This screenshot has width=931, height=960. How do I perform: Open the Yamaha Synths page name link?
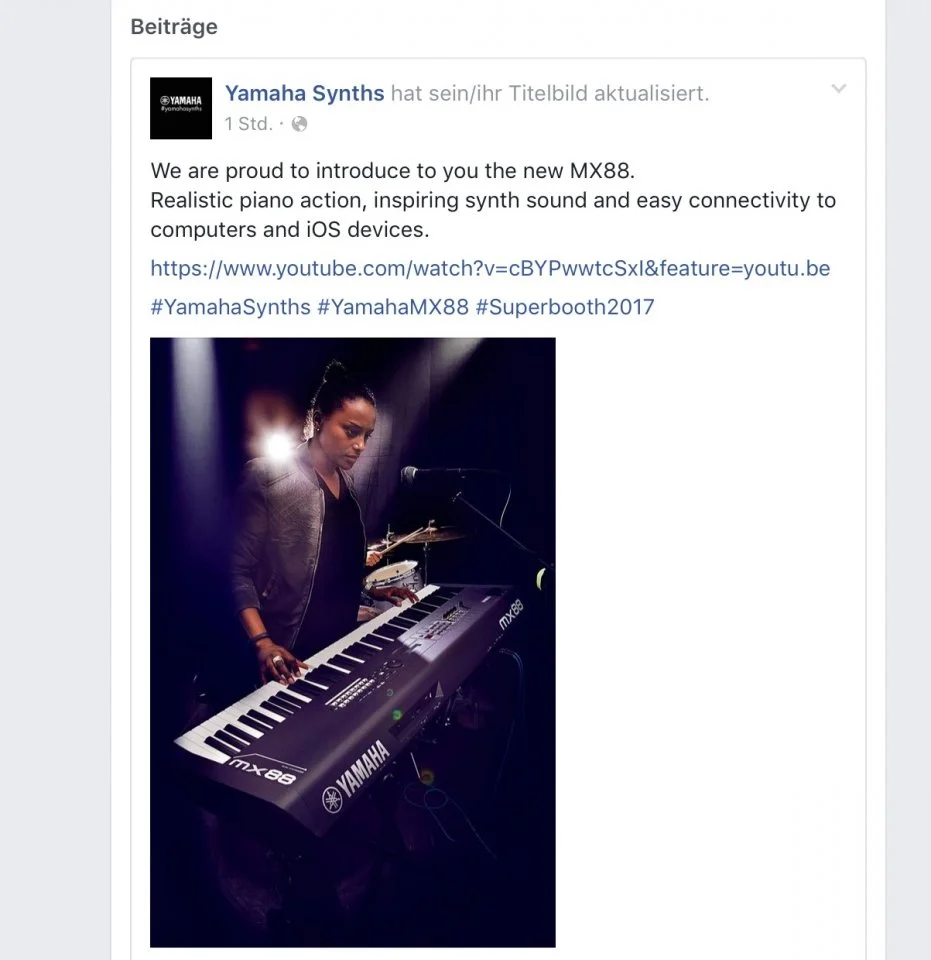304,93
